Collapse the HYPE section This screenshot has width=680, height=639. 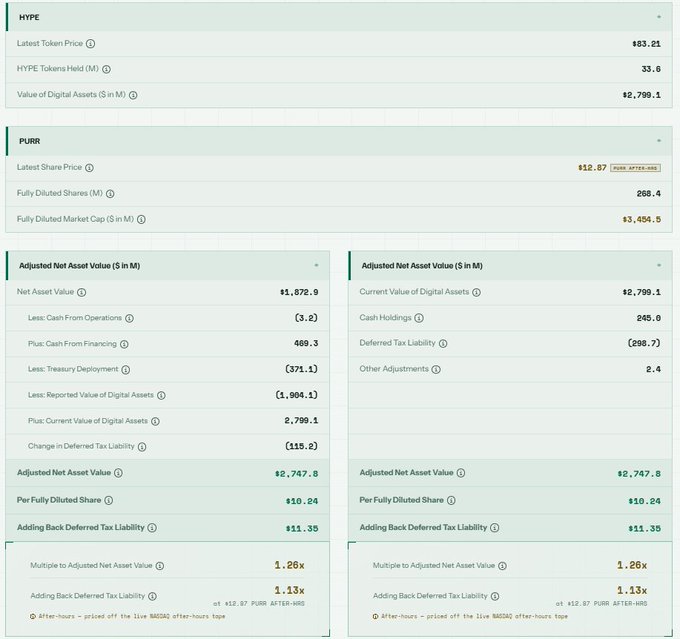pyautogui.click(x=659, y=17)
